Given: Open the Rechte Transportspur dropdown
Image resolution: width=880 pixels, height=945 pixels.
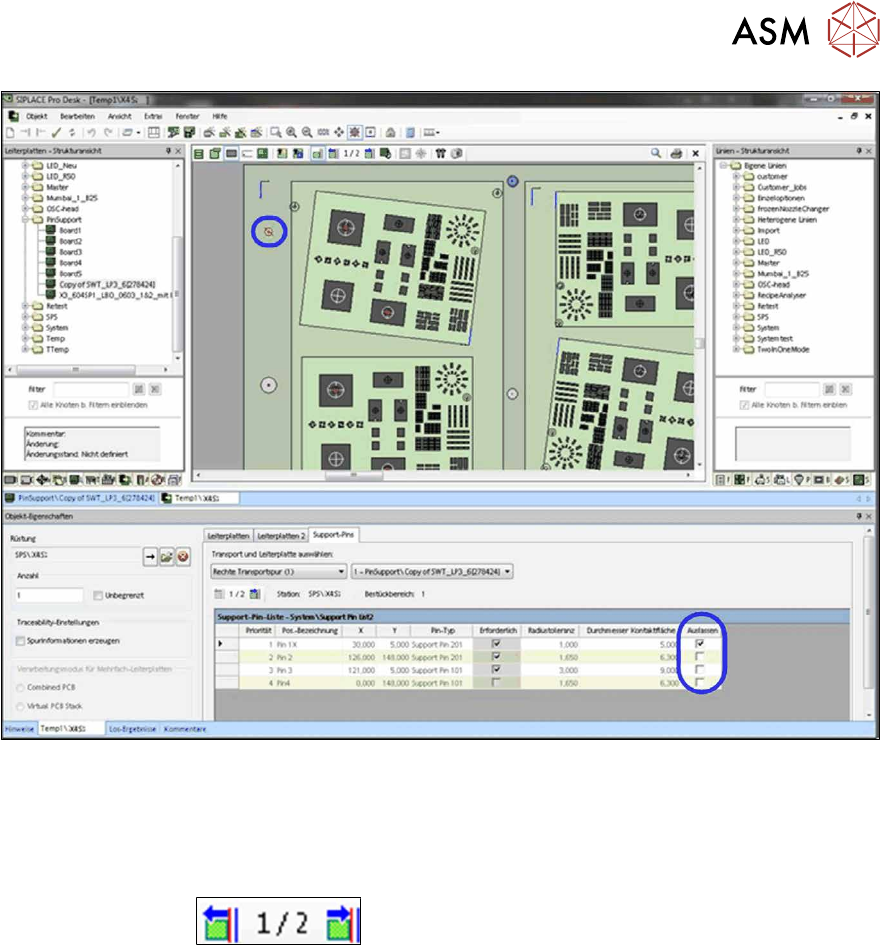Looking at the screenshot, I should pyautogui.click(x=278, y=571).
